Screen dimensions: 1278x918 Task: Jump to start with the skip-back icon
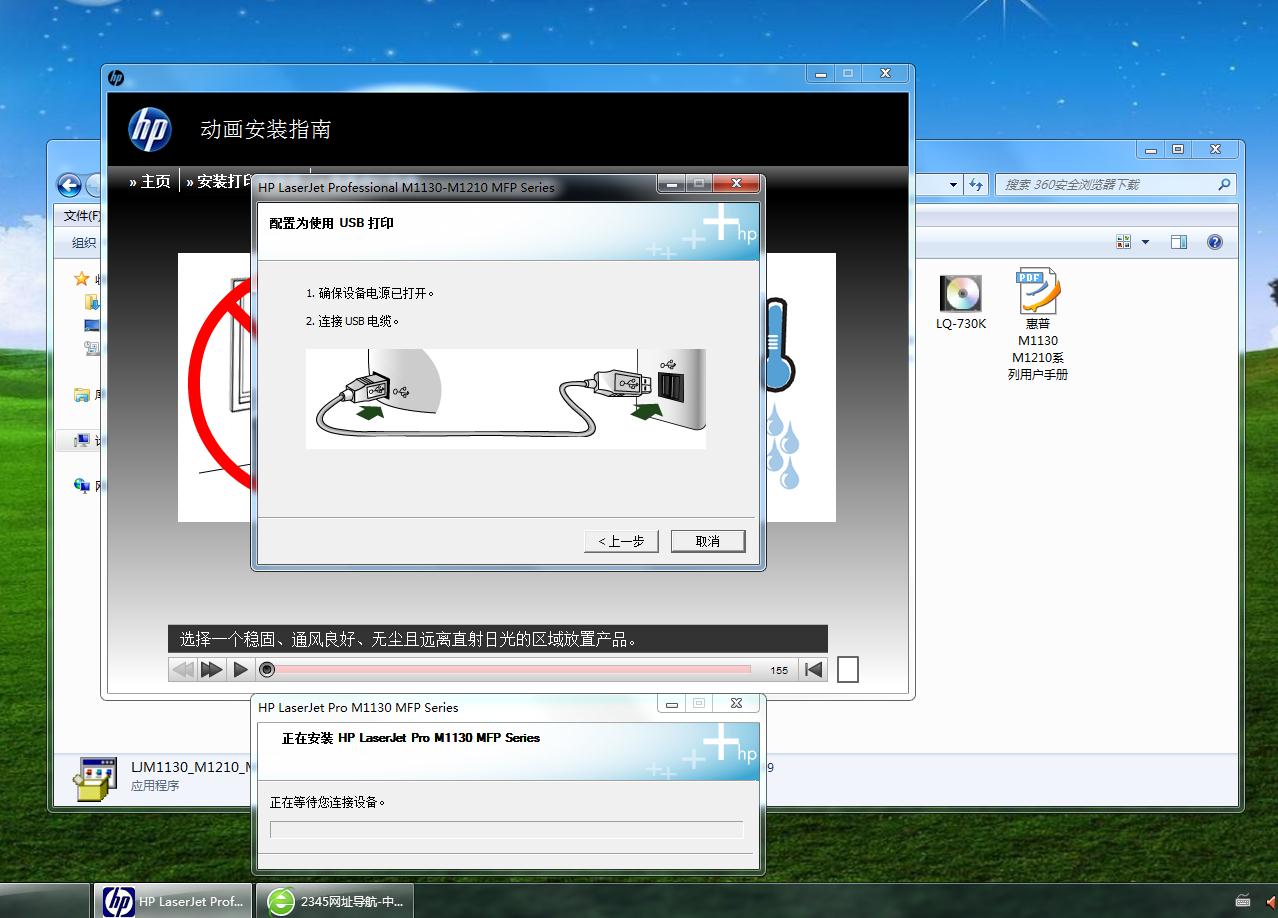click(x=814, y=670)
